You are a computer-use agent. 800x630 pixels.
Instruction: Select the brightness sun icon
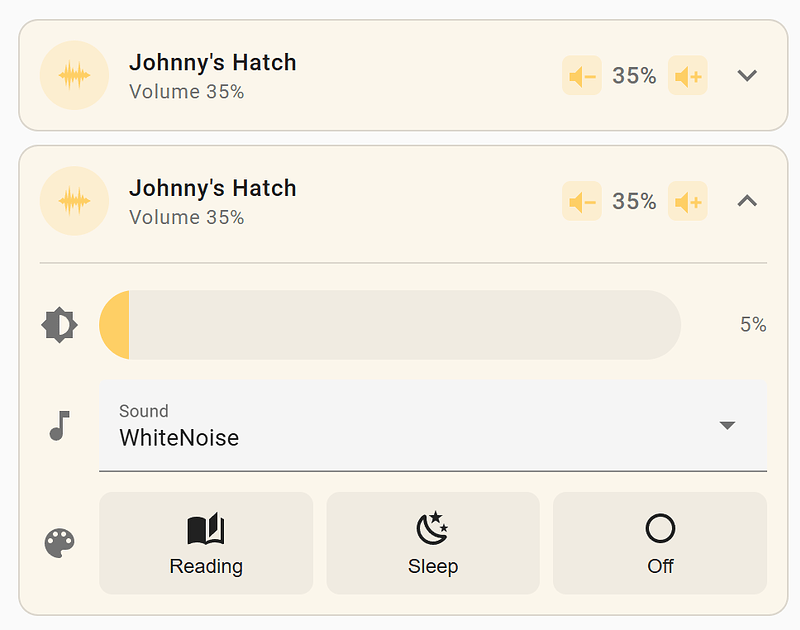pyautogui.click(x=59, y=324)
